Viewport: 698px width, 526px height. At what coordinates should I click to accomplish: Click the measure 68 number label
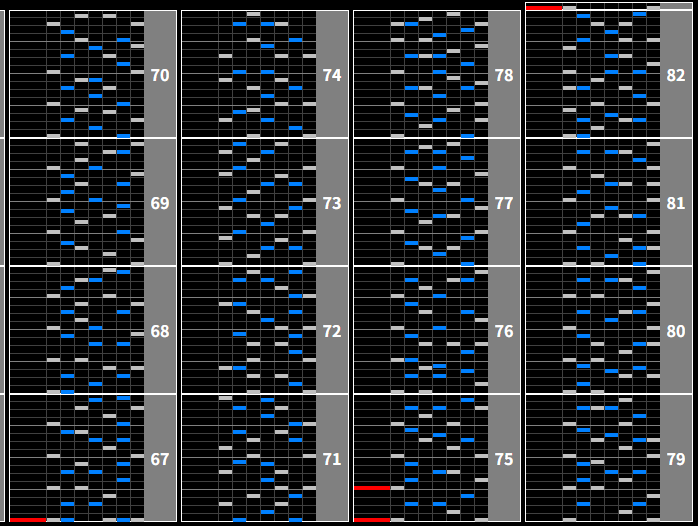pyautogui.click(x=160, y=331)
